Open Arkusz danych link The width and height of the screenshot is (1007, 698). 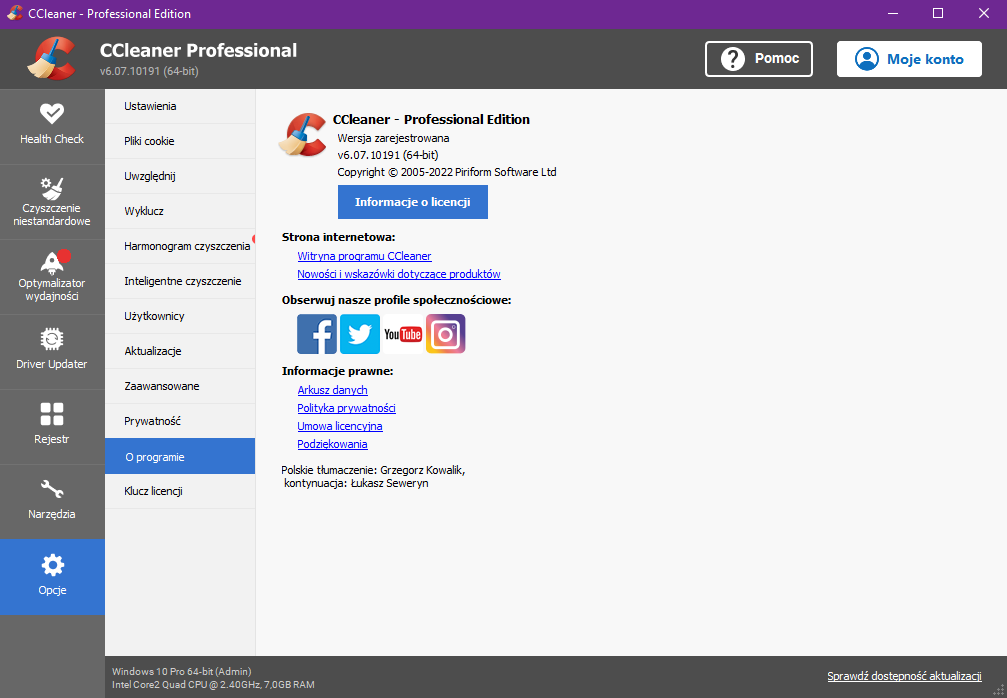332,390
